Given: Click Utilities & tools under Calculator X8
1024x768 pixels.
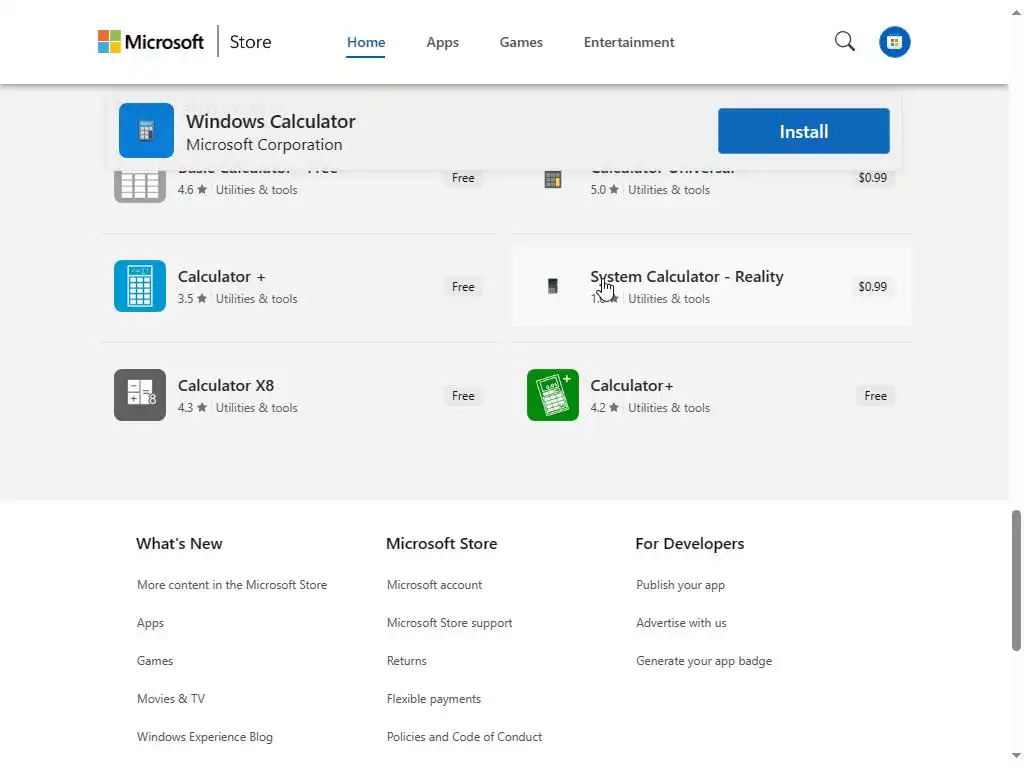Looking at the screenshot, I should pyautogui.click(x=257, y=408).
